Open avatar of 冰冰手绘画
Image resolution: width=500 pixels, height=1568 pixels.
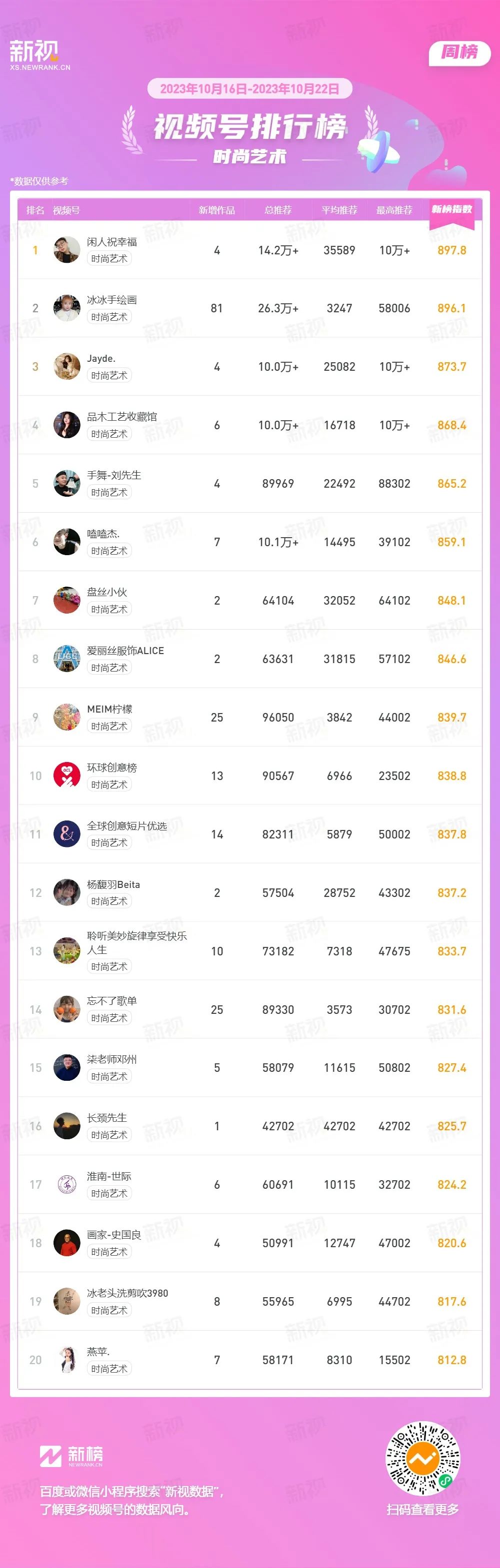click(67, 308)
